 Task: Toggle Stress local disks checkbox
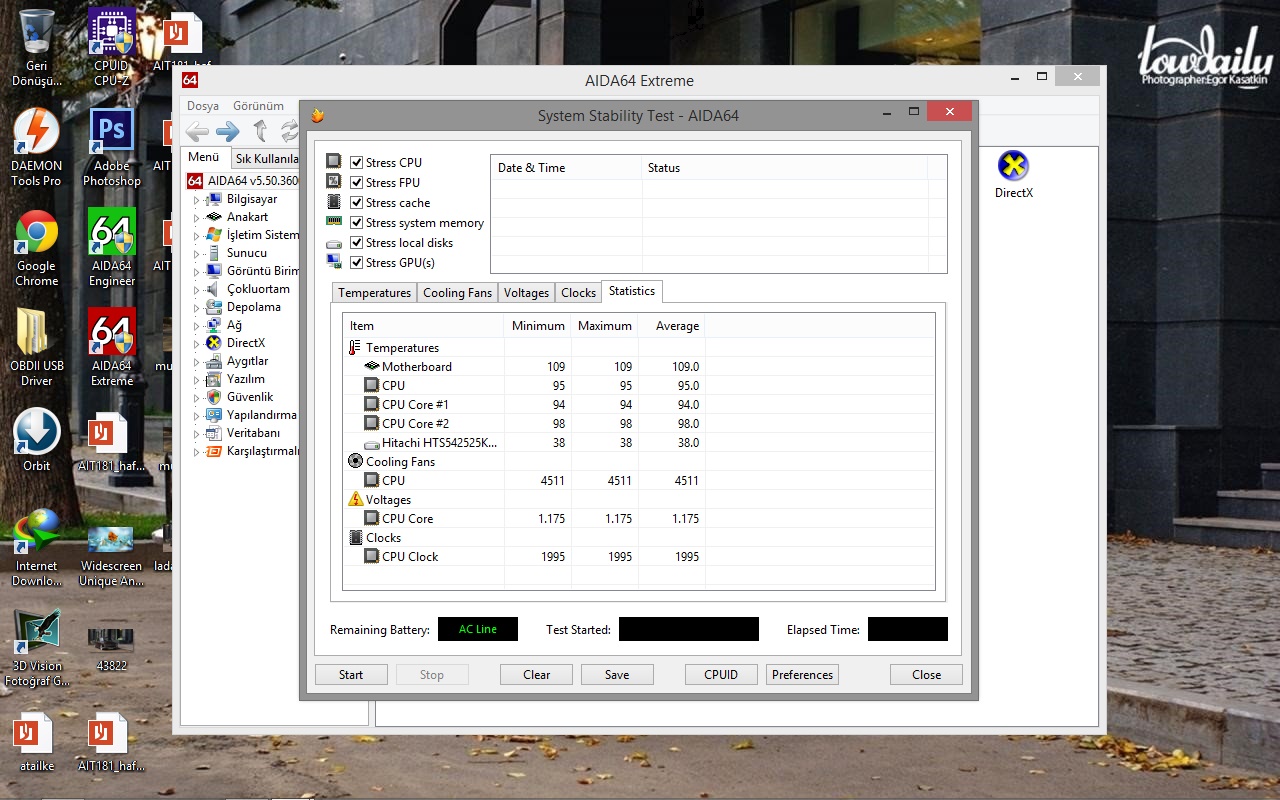pos(356,242)
